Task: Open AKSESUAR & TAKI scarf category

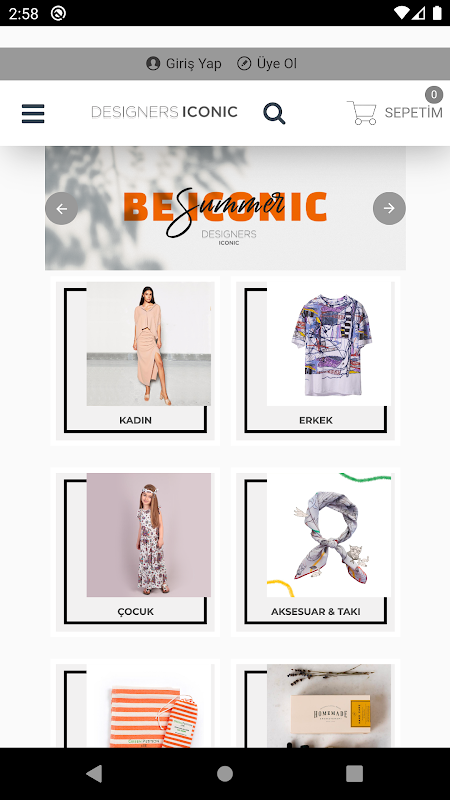Action: coord(316,552)
